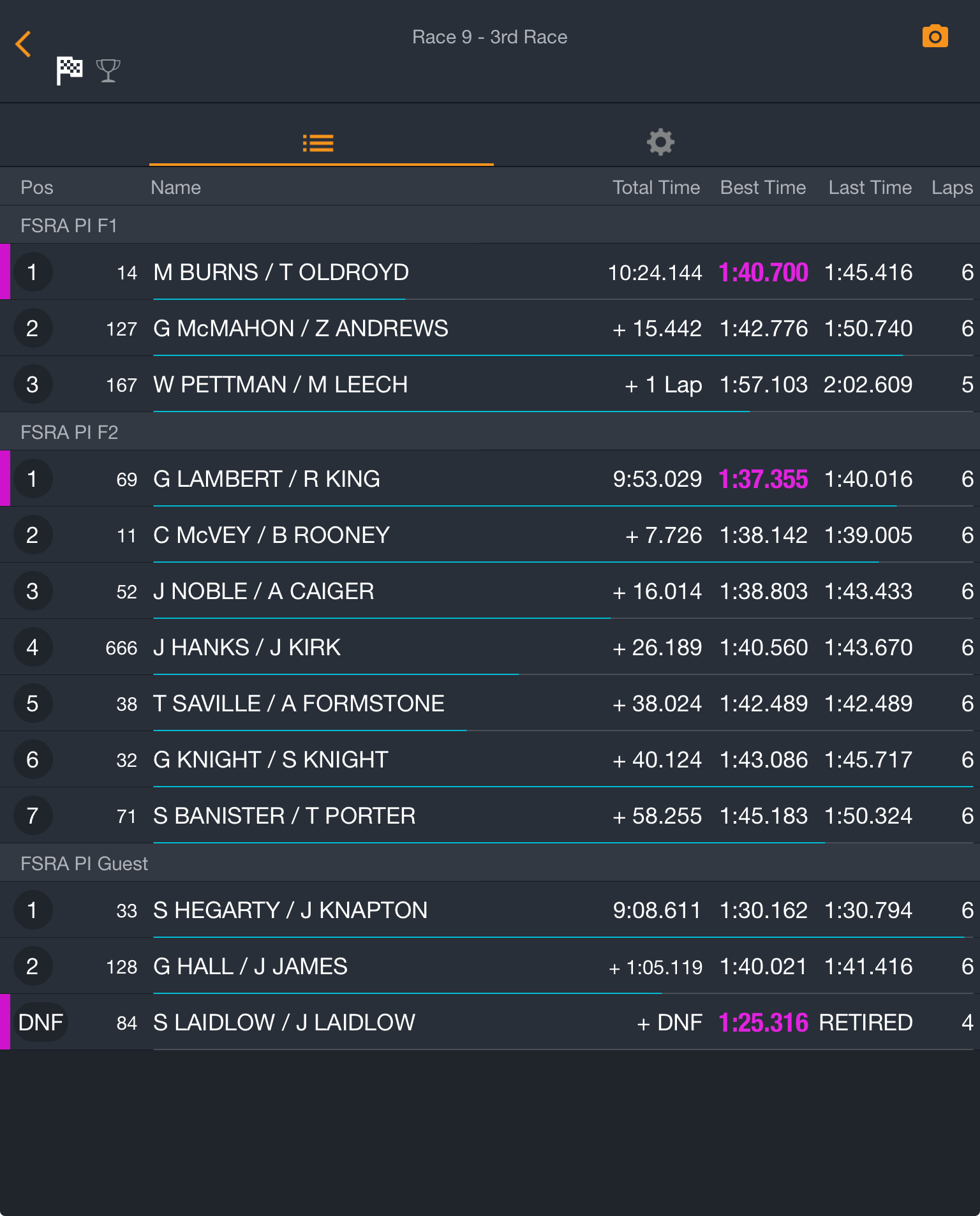Tap the checkered flag icon
Screen dimensions: 980x1216
click(x=69, y=70)
